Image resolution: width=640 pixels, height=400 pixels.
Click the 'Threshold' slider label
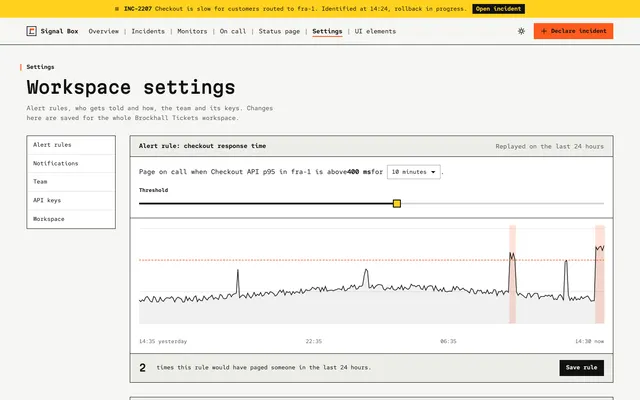(153, 190)
